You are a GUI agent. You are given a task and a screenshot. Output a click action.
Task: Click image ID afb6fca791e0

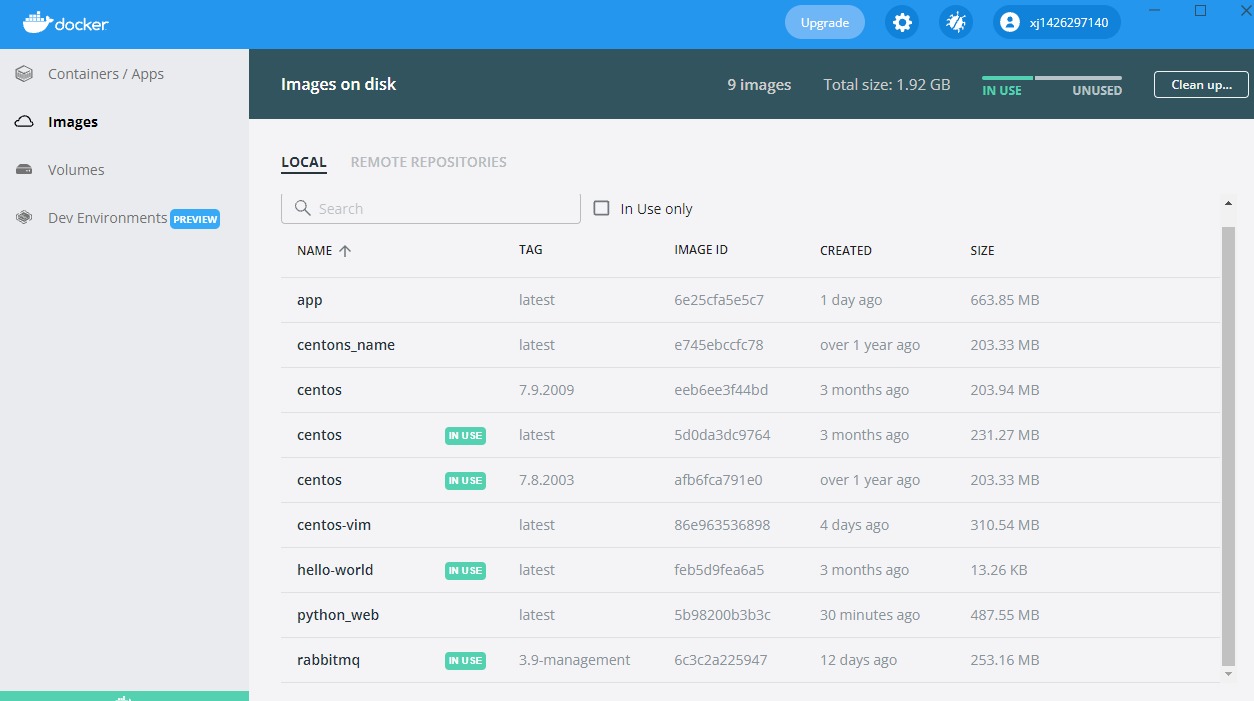pyautogui.click(x=718, y=480)
